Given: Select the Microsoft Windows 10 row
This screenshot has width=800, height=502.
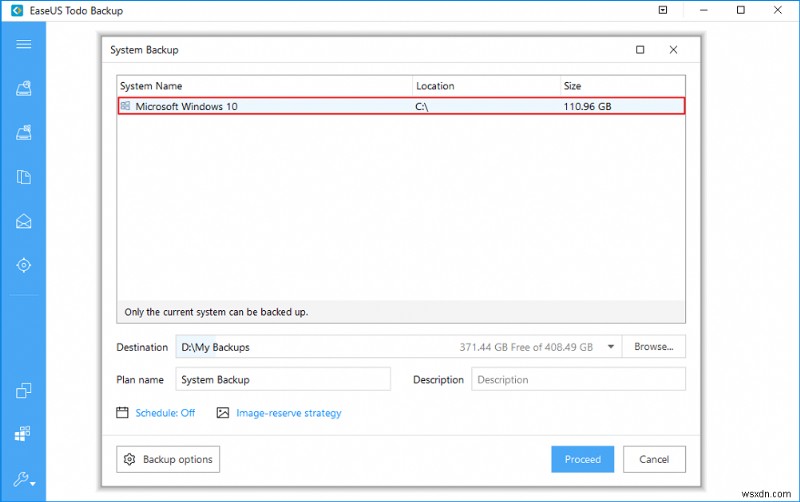Looking at the screenshot, I should click(401, 106).
